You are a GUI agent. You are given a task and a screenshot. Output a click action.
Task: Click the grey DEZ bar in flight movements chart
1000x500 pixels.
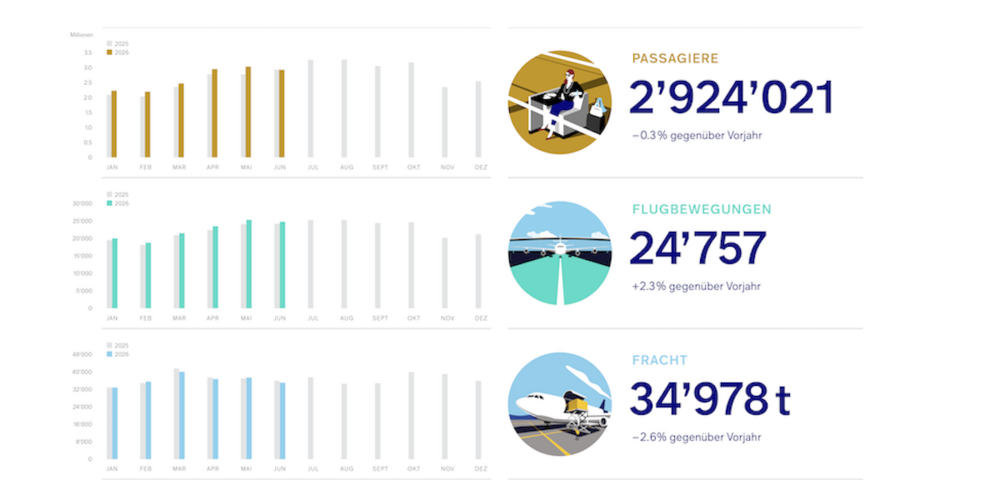click(x=478, y=271)
